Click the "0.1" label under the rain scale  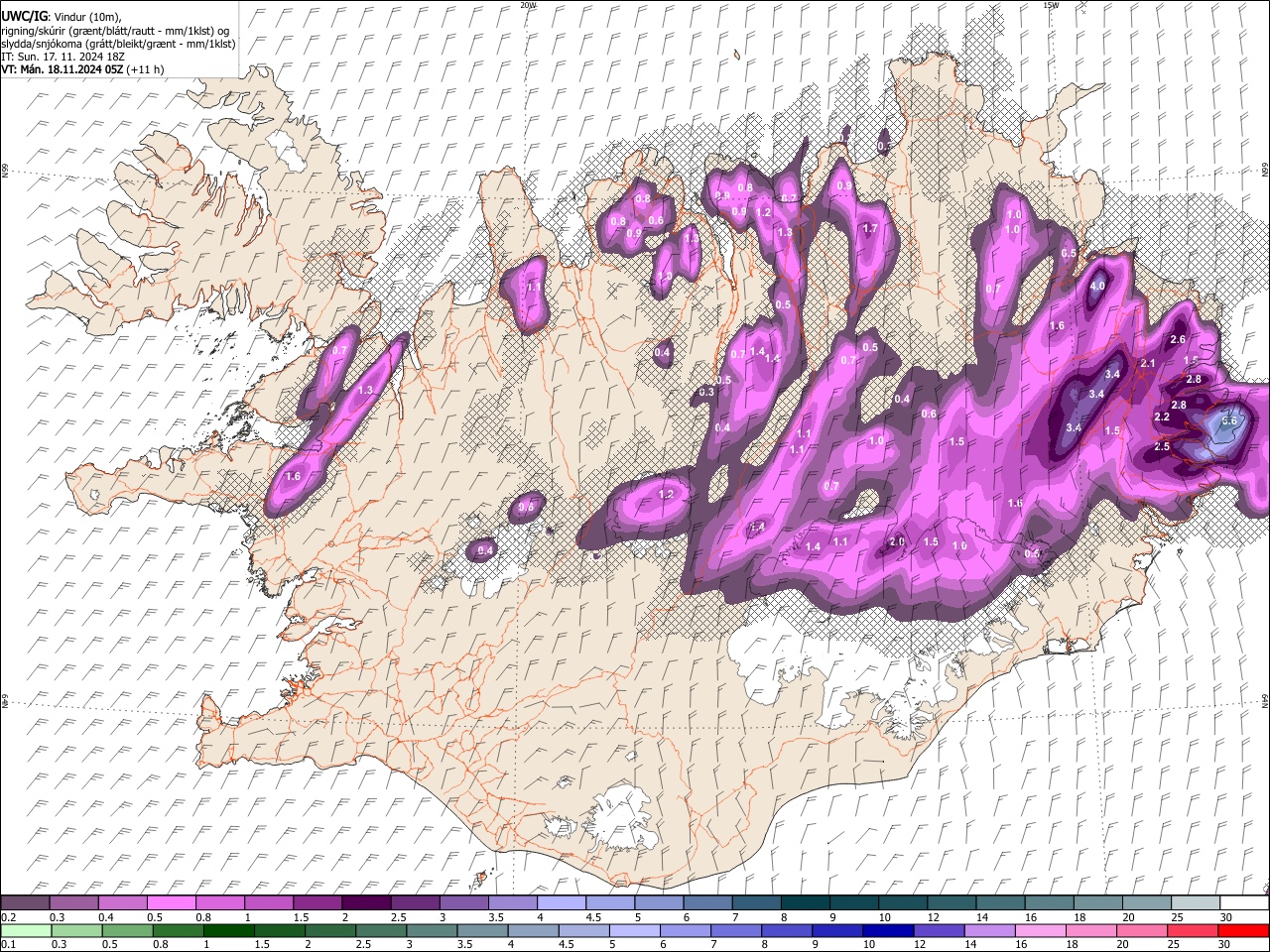click(x=8, y=944)
